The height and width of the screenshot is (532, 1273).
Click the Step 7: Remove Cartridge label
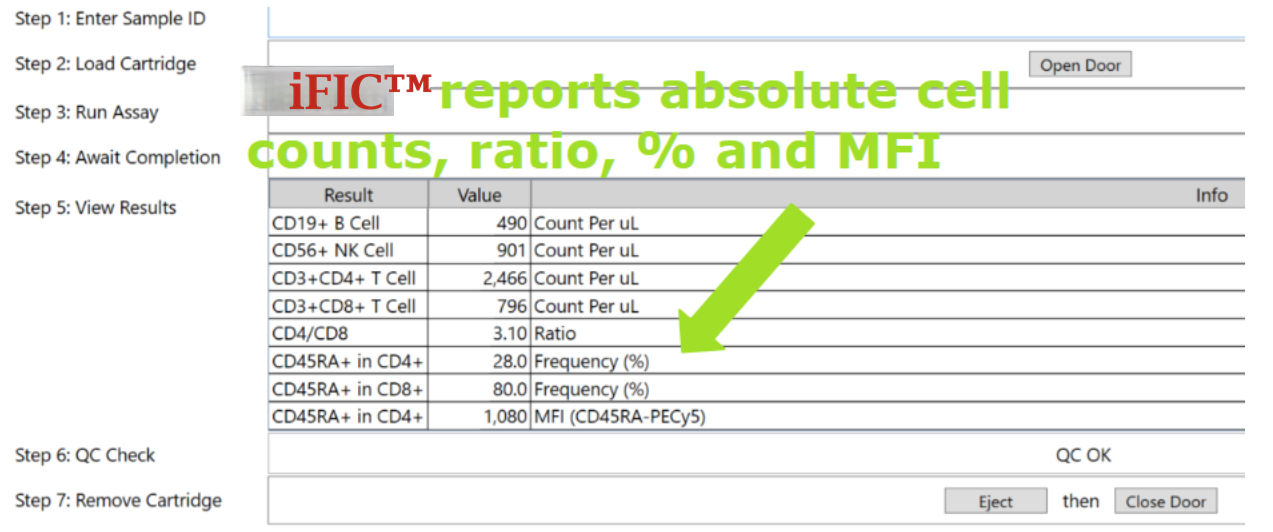click(118, 500)
